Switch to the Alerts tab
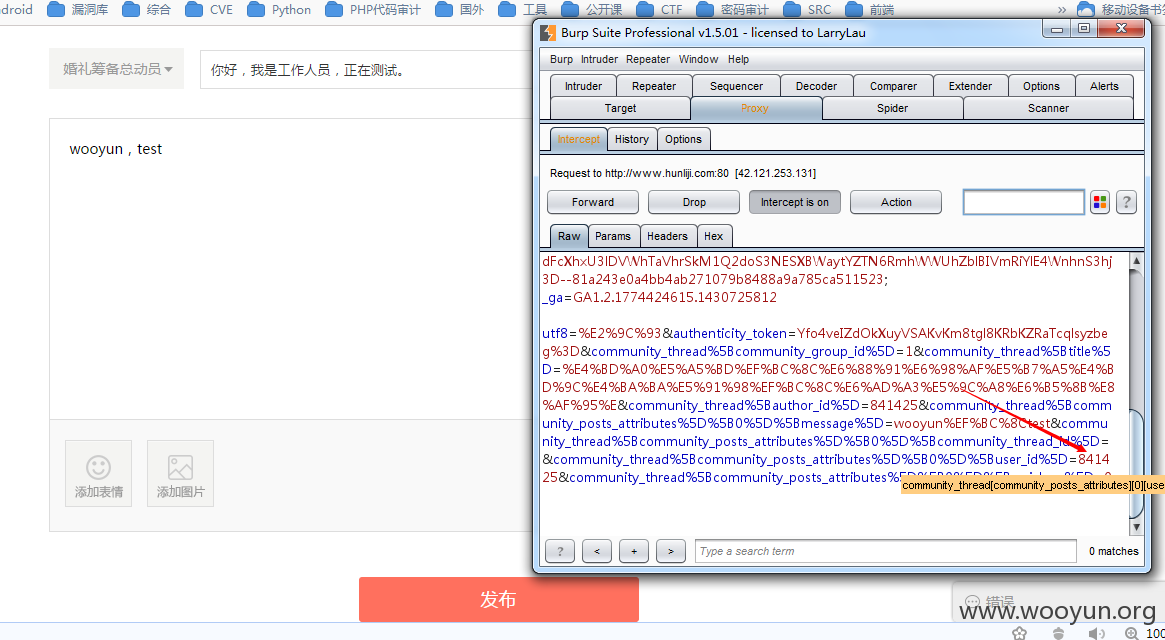This screenshot has height=640, width=1165. [x=1104, y=86]
